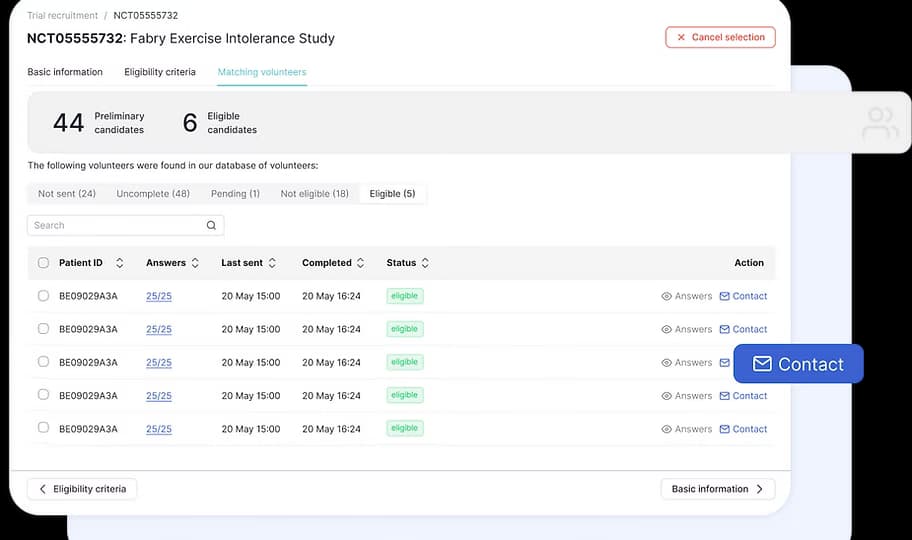
Task: Click the eye icon in last row
Action: (667, 429)
